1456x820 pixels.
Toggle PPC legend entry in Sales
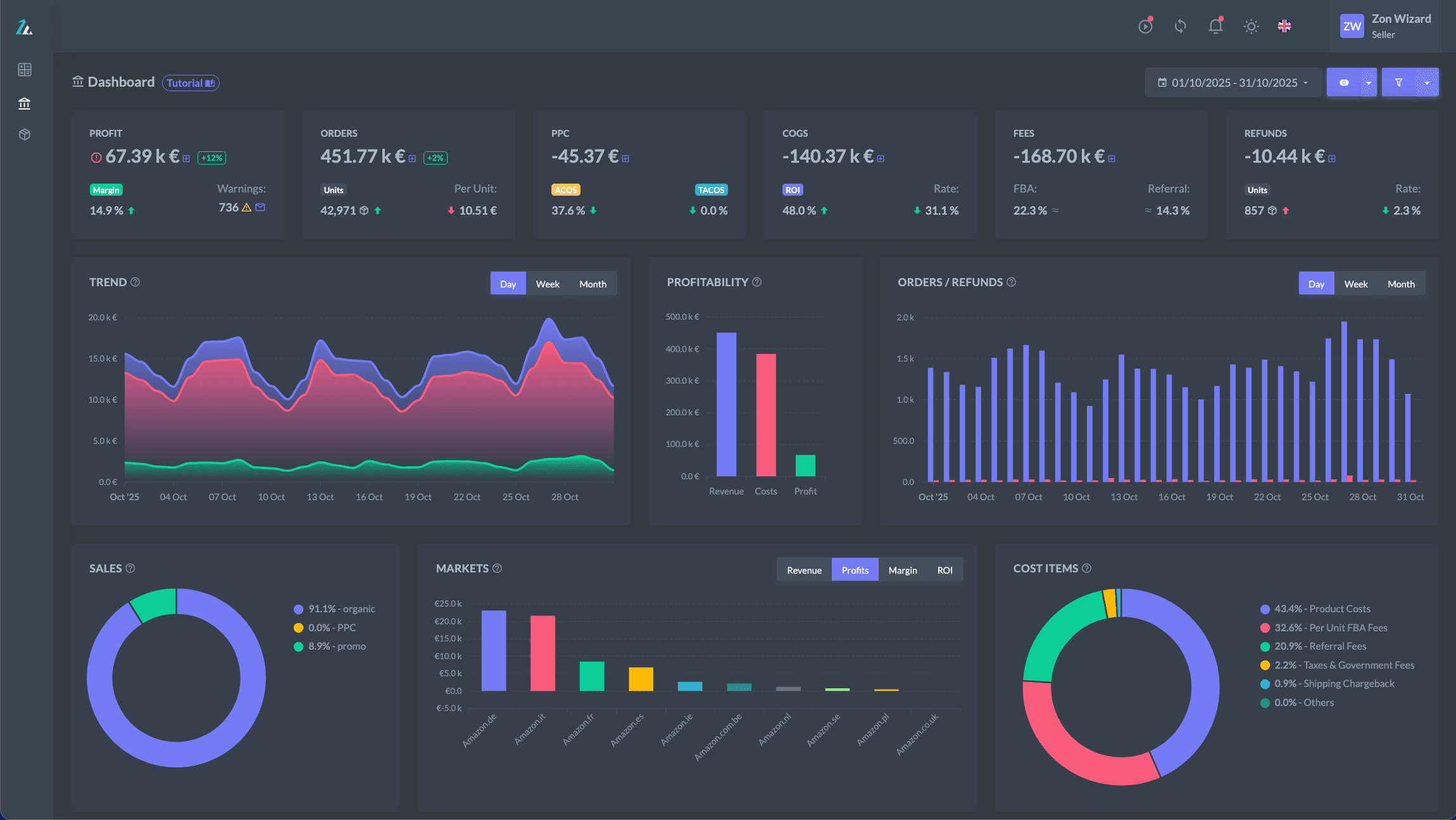tap(325, 628)
